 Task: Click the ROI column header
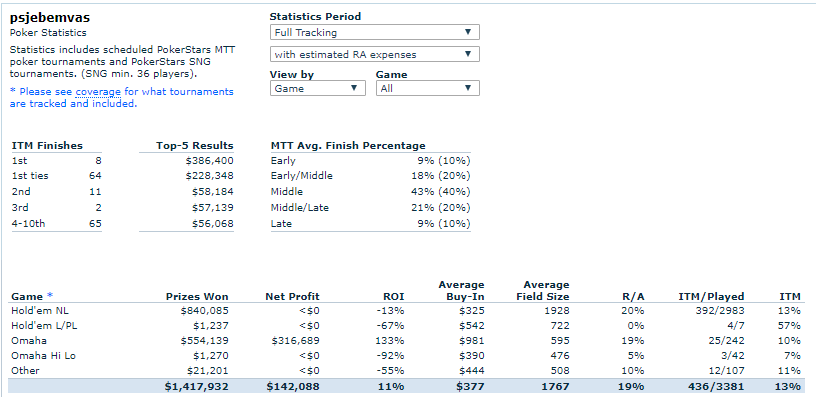394,297
